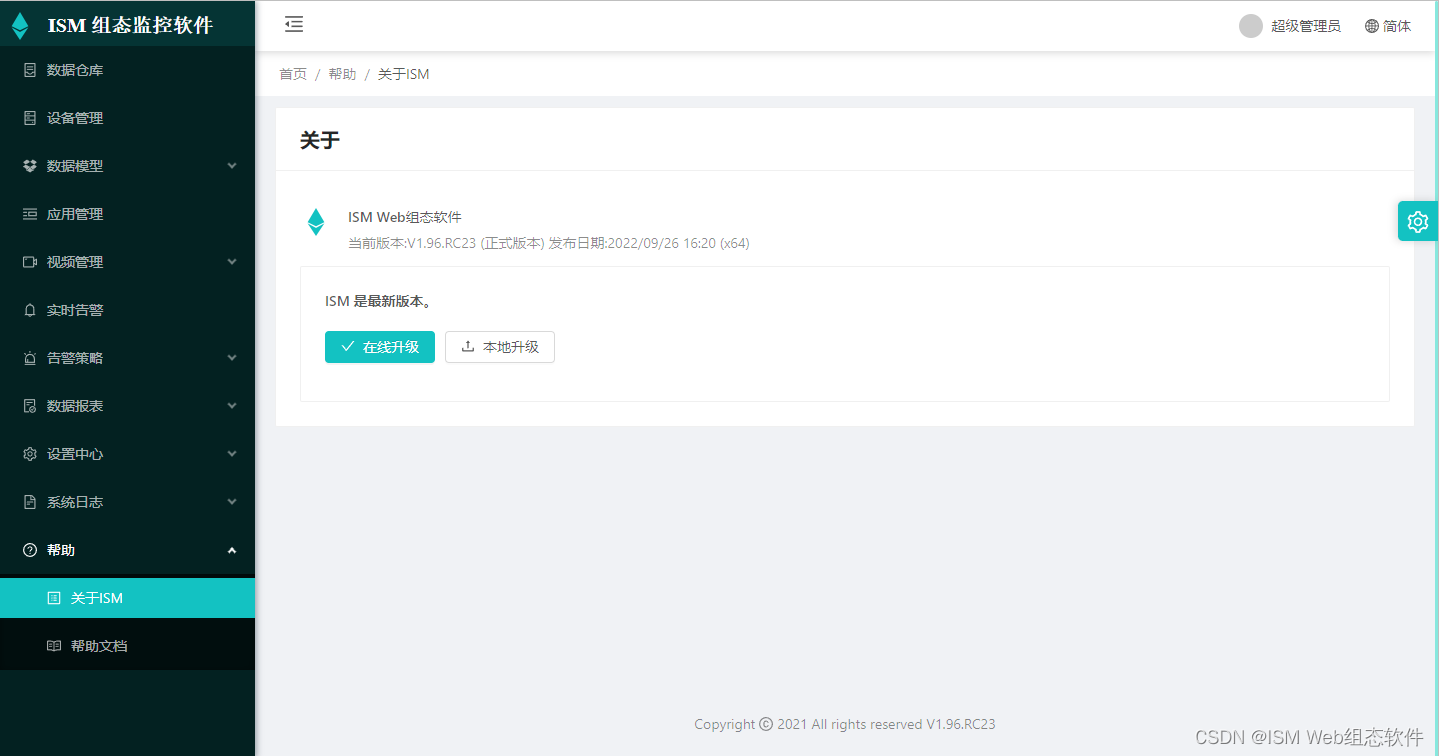Viewport: 1439px width, 756px height.
Task: Click the ISM diamond logo icon
Action: (x=19, y=24)
